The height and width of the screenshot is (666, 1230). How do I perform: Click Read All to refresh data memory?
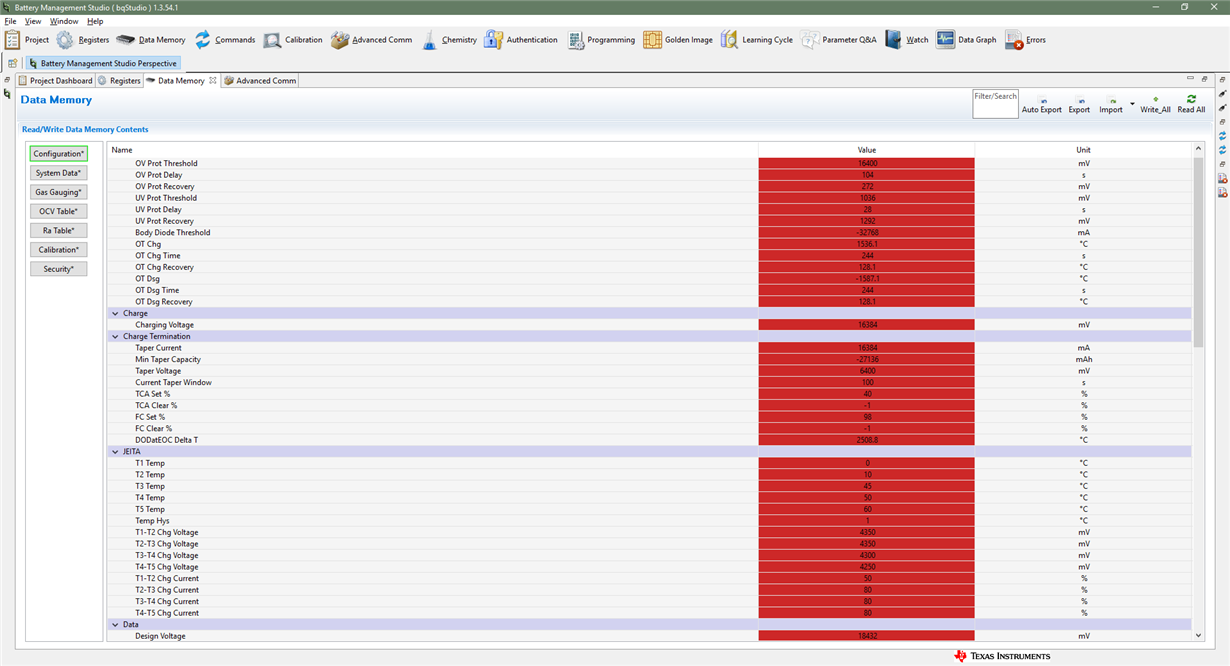pyautogui.click(x=1191, y=105)
